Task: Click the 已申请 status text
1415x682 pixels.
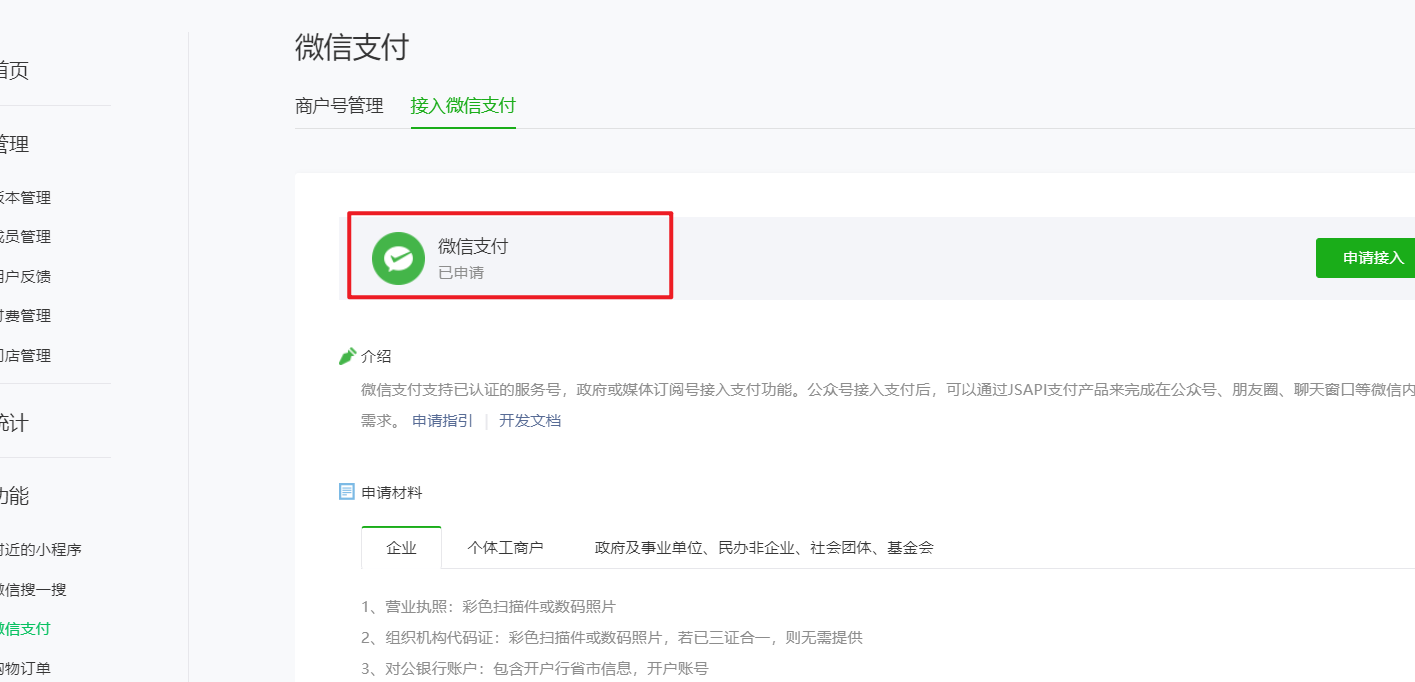Action: [461, 272]
